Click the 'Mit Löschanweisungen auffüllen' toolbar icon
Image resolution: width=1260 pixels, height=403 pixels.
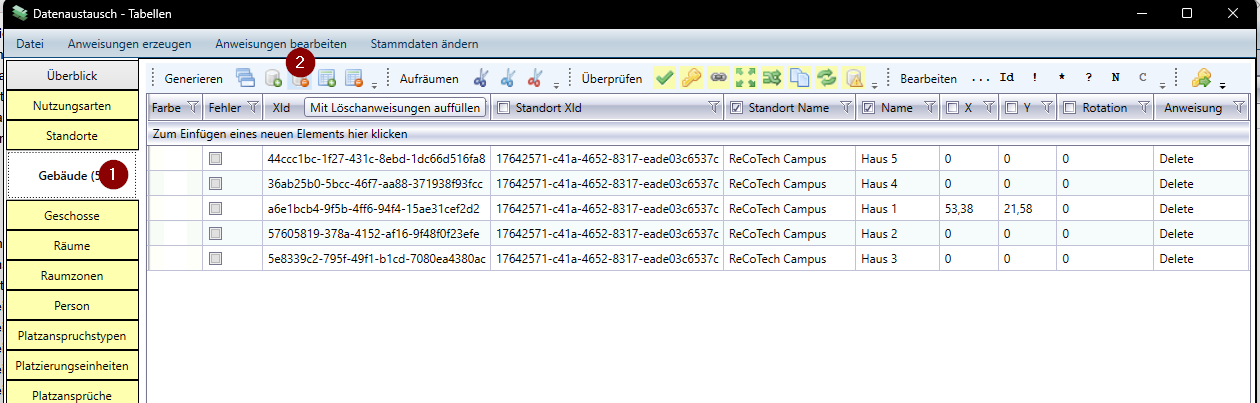coord(299,79)
